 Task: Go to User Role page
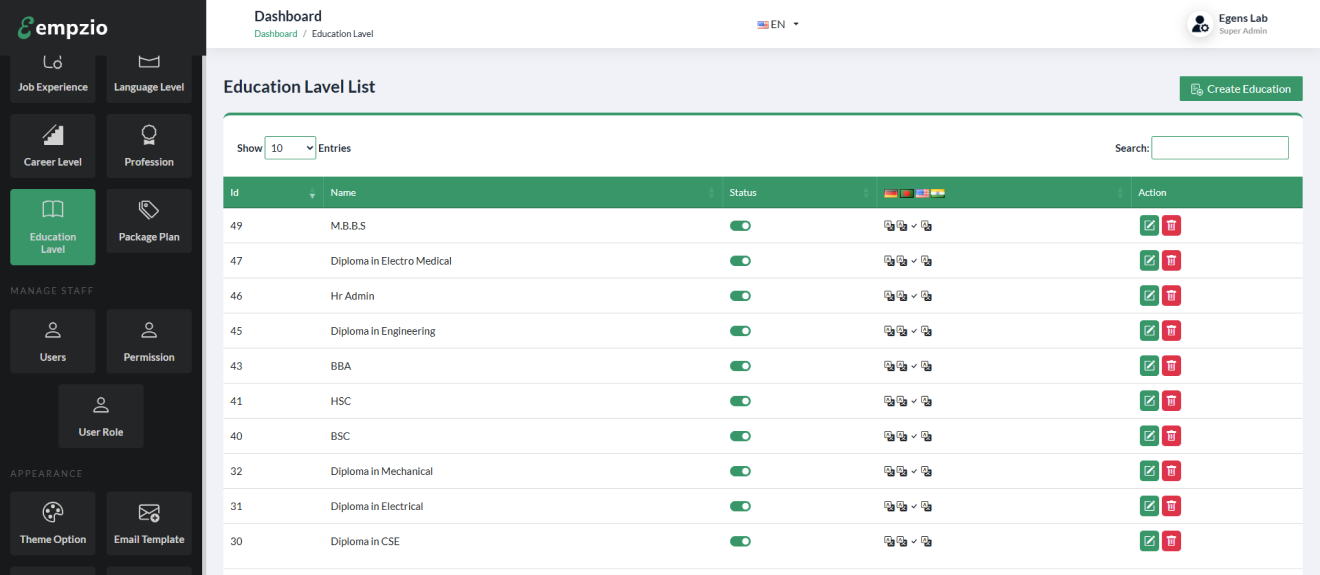click(x=101, y=416)
